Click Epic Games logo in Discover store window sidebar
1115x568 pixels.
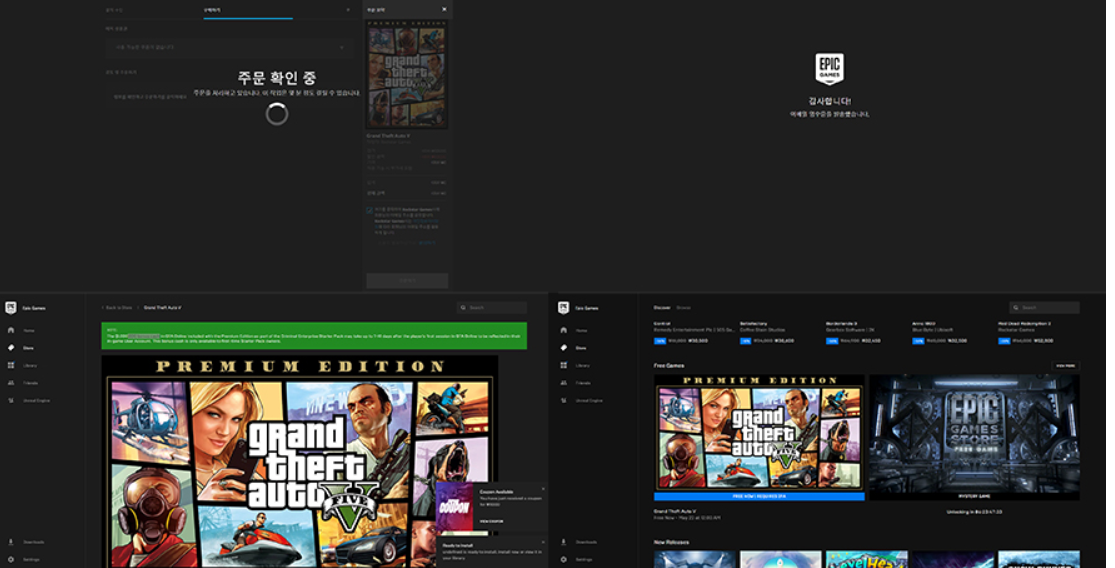click(564, 308)
